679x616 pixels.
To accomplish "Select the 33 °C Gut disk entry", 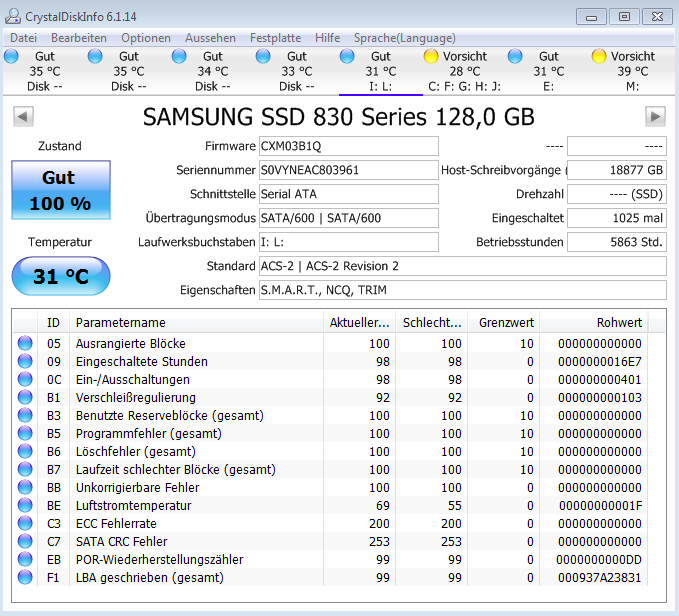I will pos(297,71).
